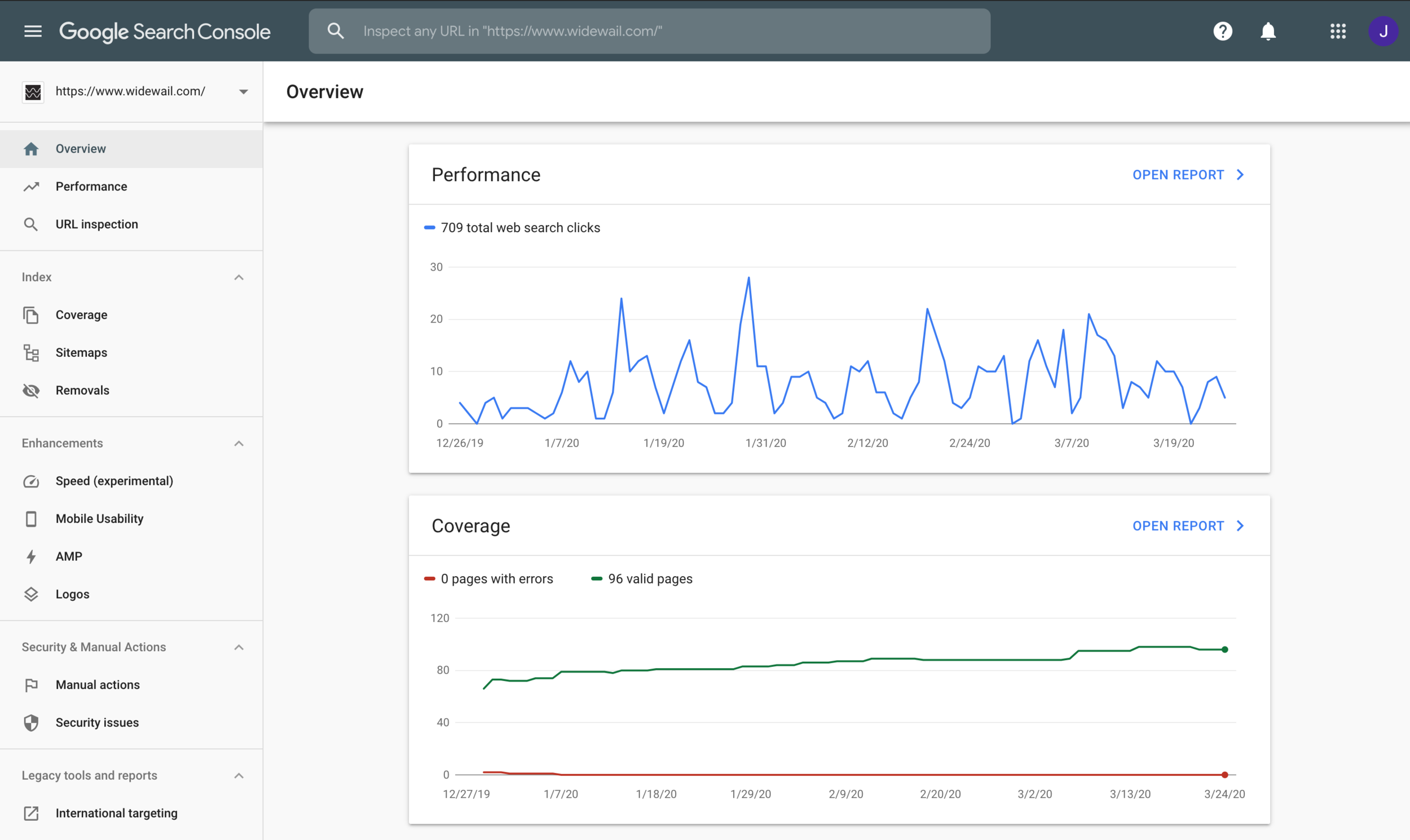Open URL inspection in sidebar
Viewport: 1410px width, 840px height.
click(x=131, y=225)
